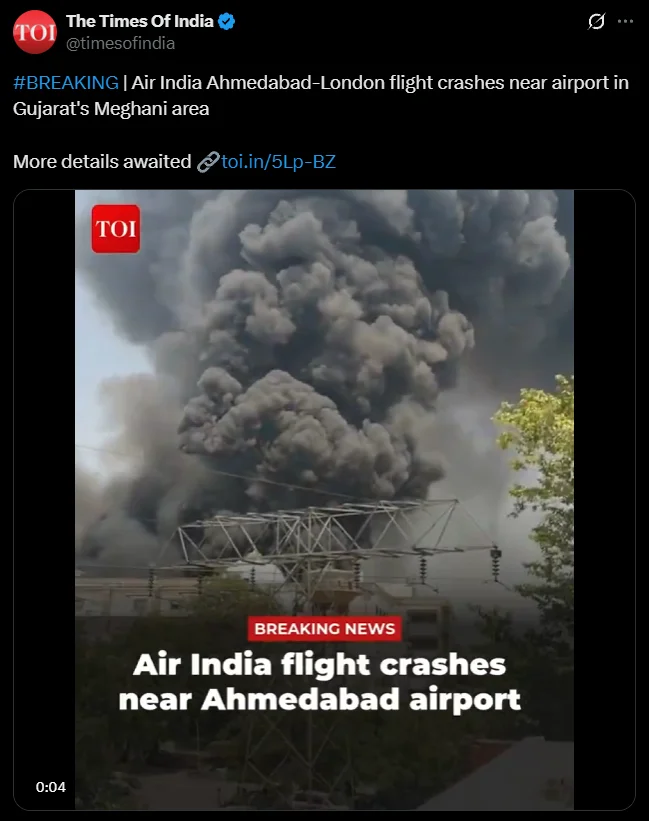
Task: Open the Grok explain-post icon
Action: pyautogui.click(x=596, y=21)
